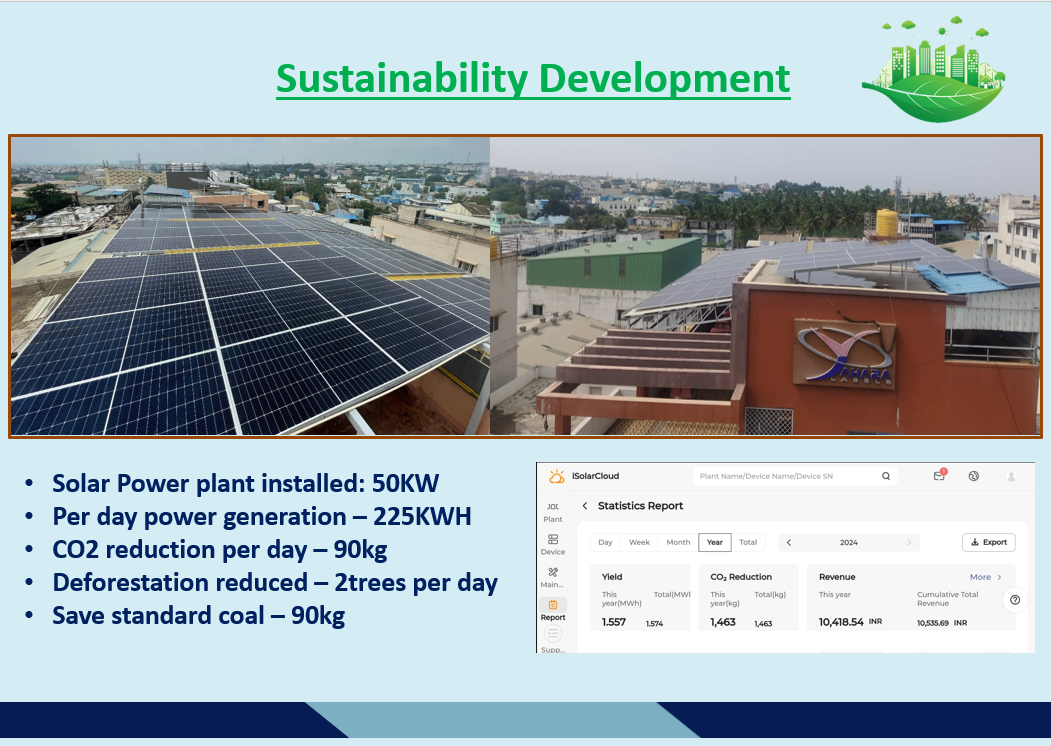The height and width of the screenshot is (746, 1051).
Task: Switch to the Week tab
Action: click(639, 542)
